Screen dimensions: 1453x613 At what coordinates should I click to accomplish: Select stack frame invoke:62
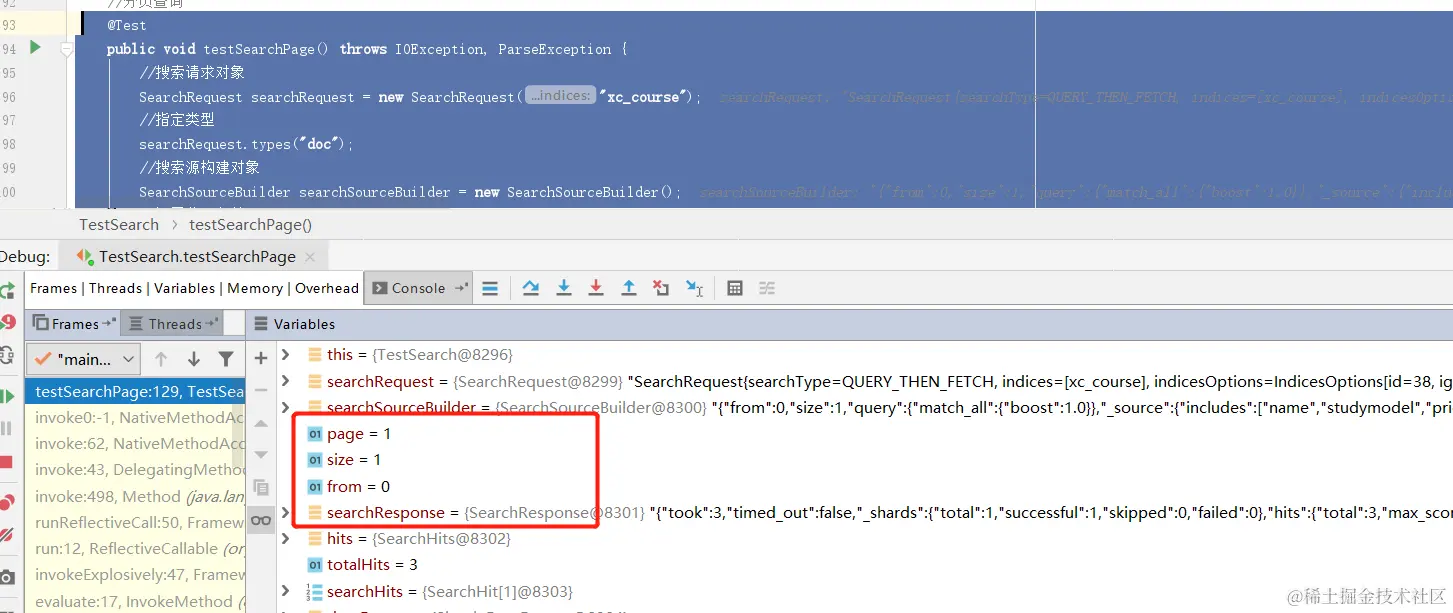(x=135, y=443)
